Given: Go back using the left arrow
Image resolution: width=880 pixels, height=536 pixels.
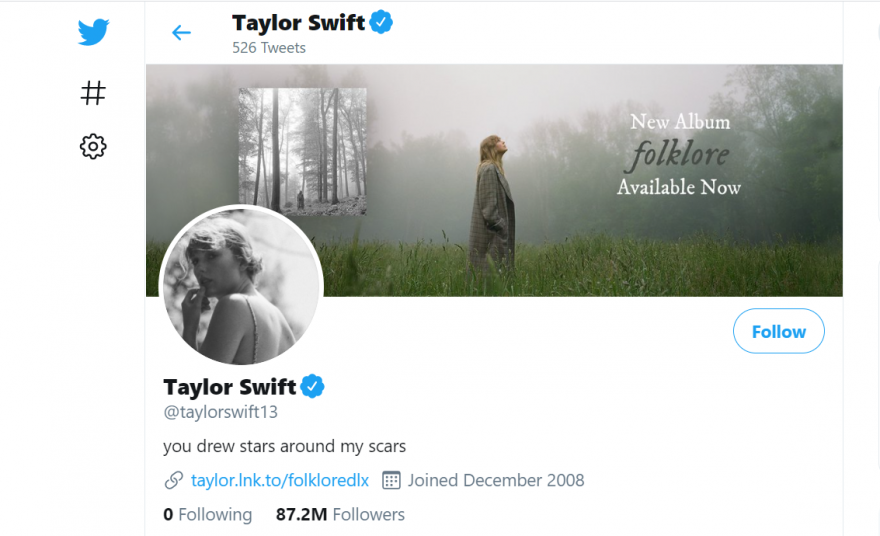Looking at the screenshot, I should [x=181, y=33].
